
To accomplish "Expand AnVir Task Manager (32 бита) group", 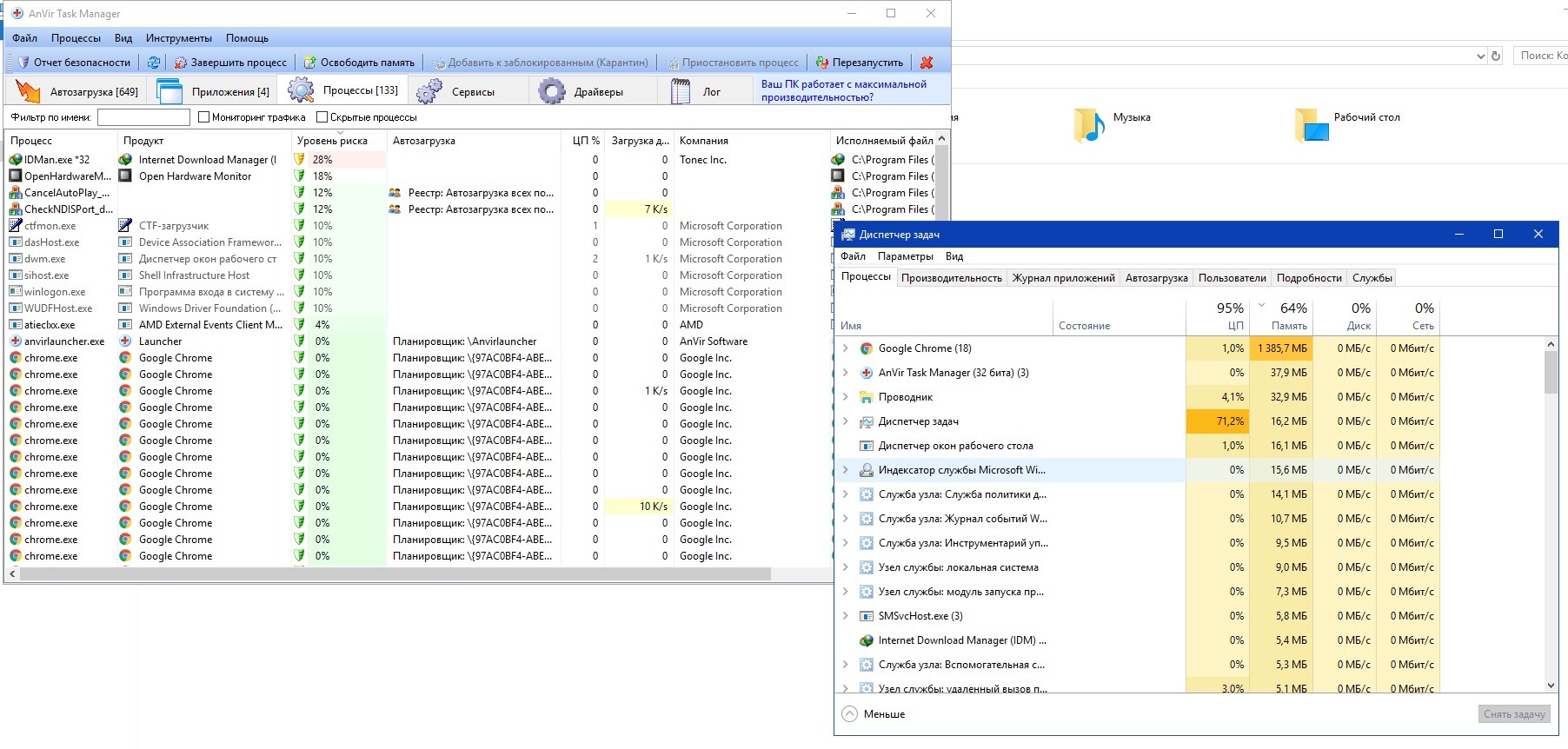I will (x=846, y=373).
